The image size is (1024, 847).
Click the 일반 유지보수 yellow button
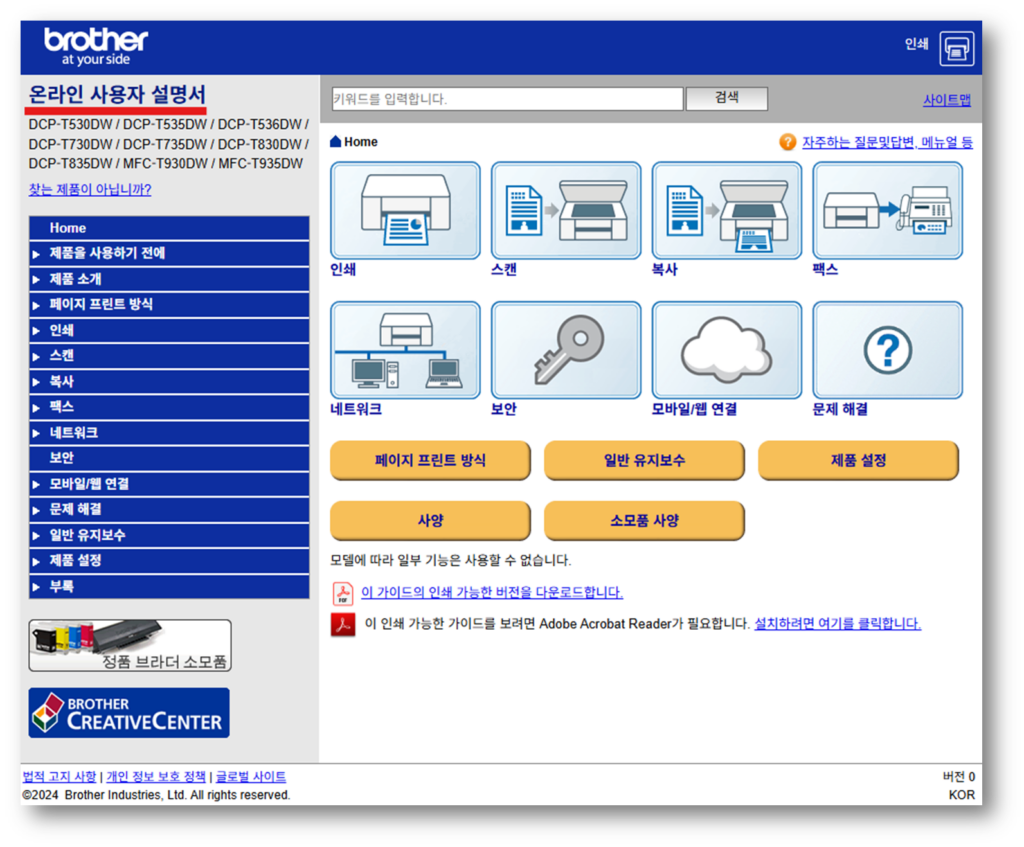click(x=645, y=460)
